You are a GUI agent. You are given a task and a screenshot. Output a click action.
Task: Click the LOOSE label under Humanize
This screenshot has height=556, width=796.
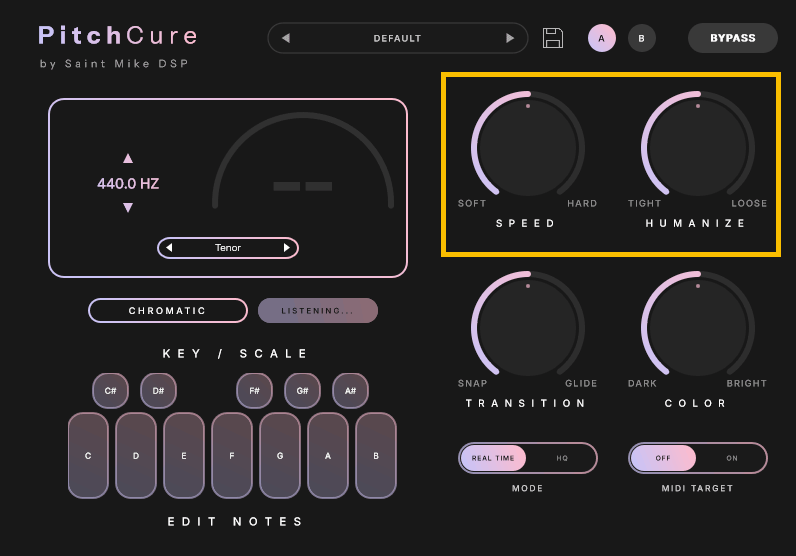[x=749, y=204]
